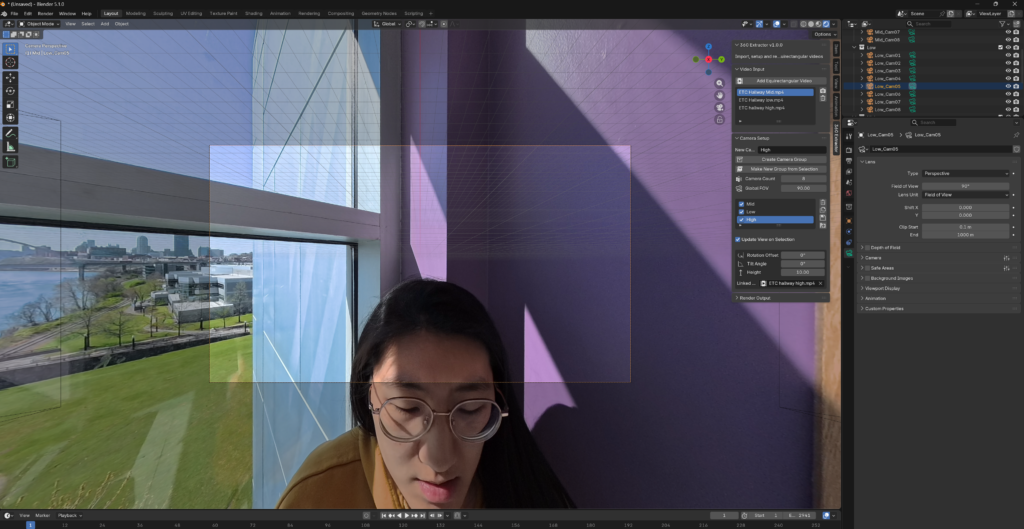Expand the Depth of Field panel
Image resolution: width=1024 pixels, height=529 pixels.
pos(885,248)
